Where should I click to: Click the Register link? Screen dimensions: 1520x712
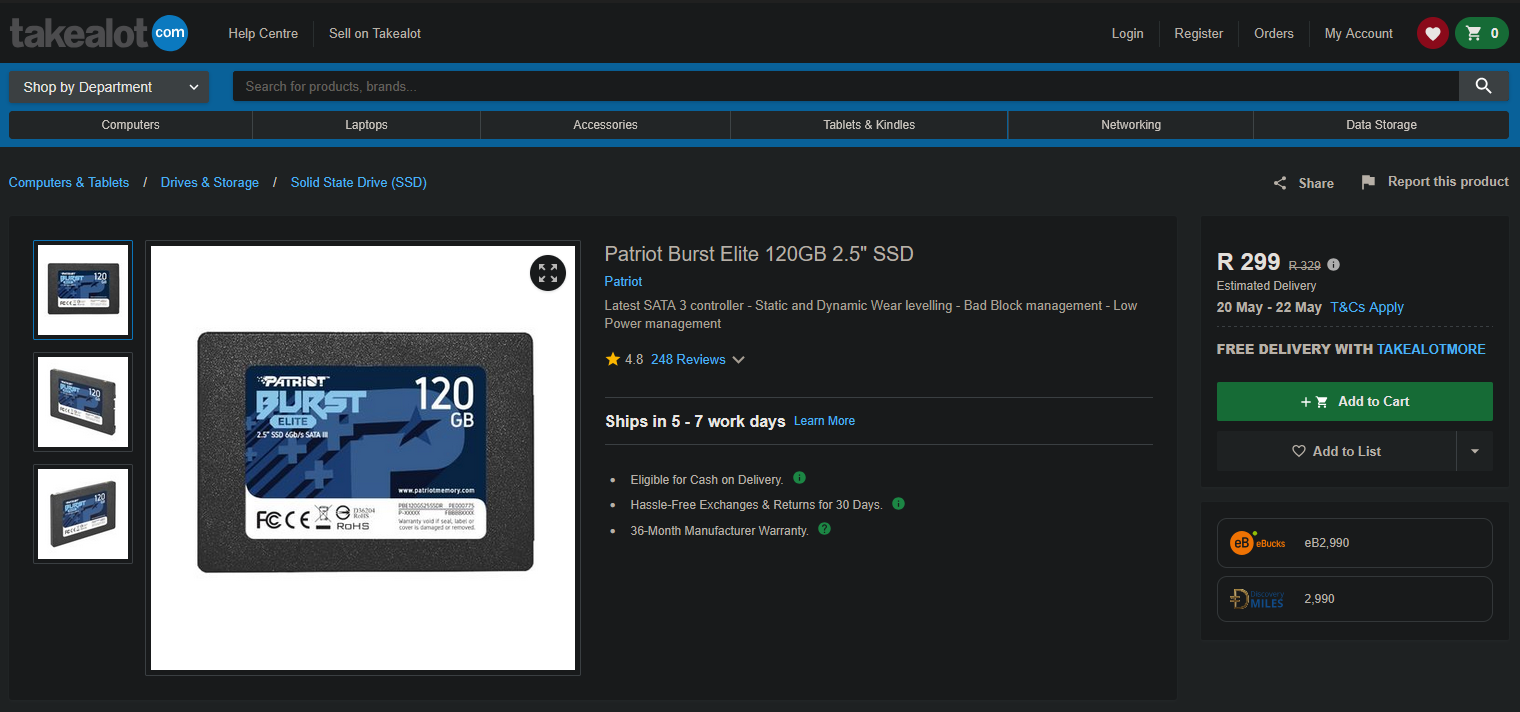point(1199,33)
